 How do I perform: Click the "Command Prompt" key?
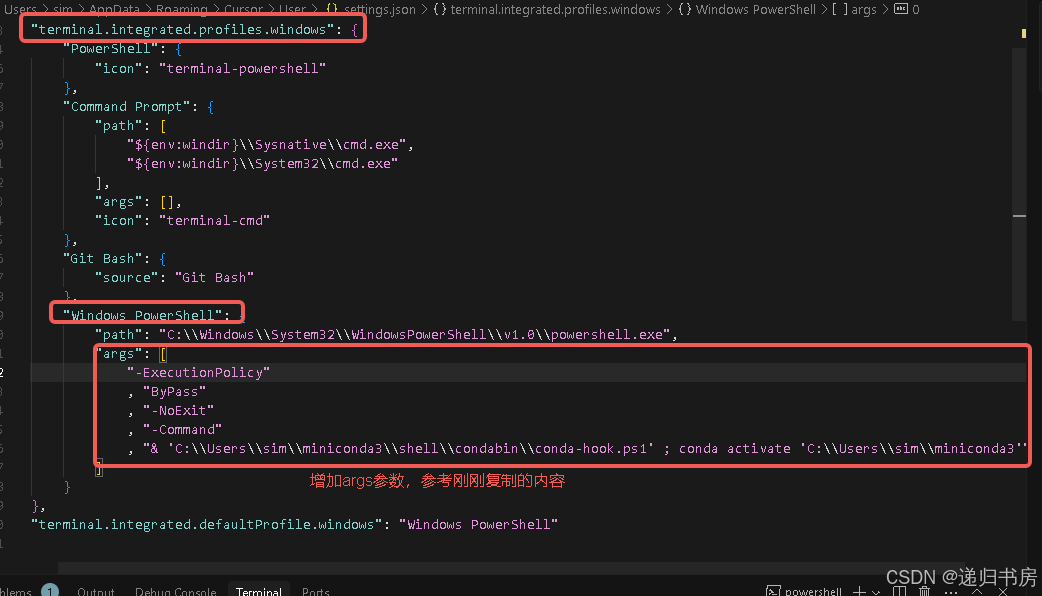(x=126, y=106)
